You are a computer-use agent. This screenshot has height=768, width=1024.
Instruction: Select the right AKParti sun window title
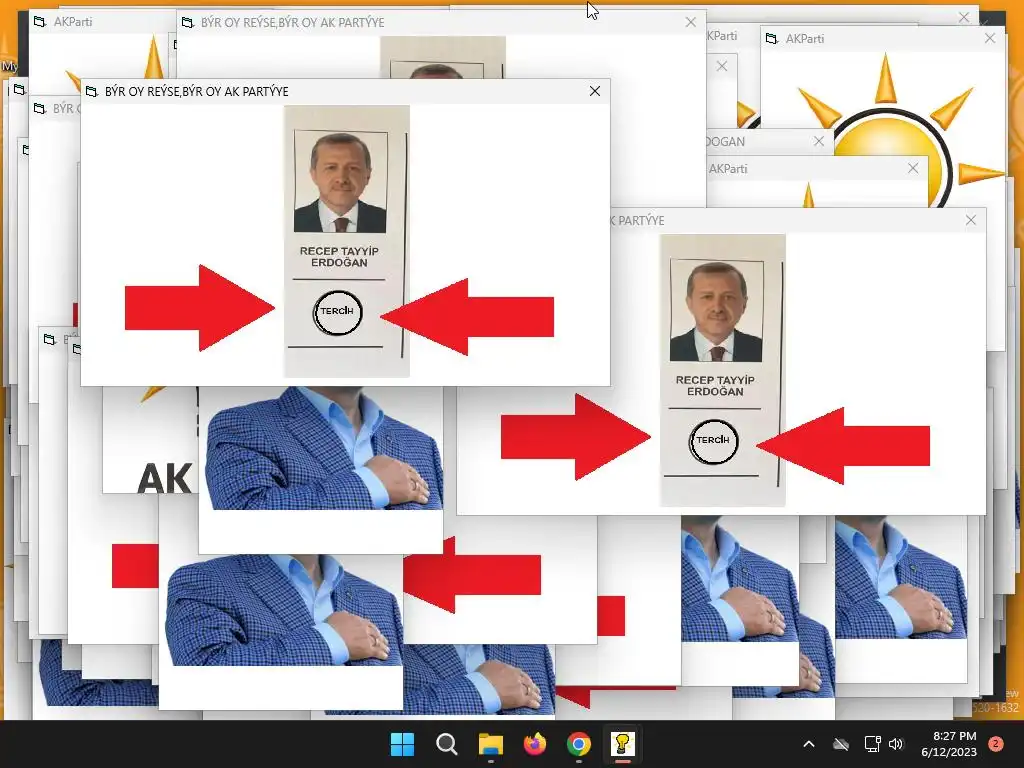[805, 39]
